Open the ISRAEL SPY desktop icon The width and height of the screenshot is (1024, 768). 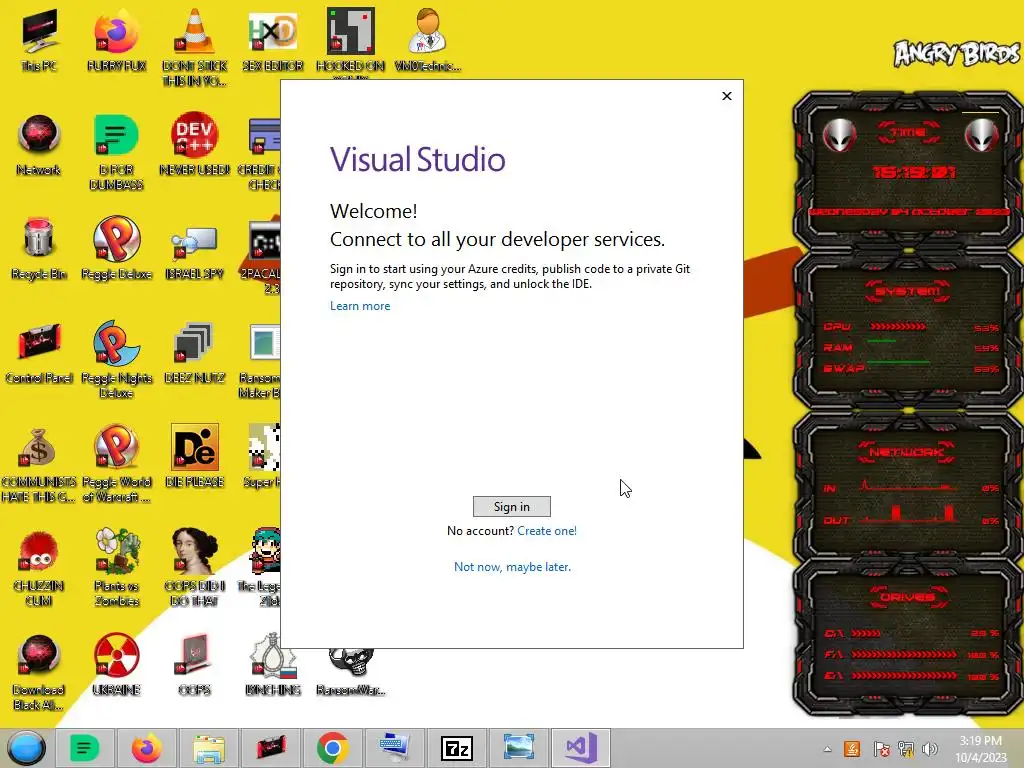pos(195,255)
